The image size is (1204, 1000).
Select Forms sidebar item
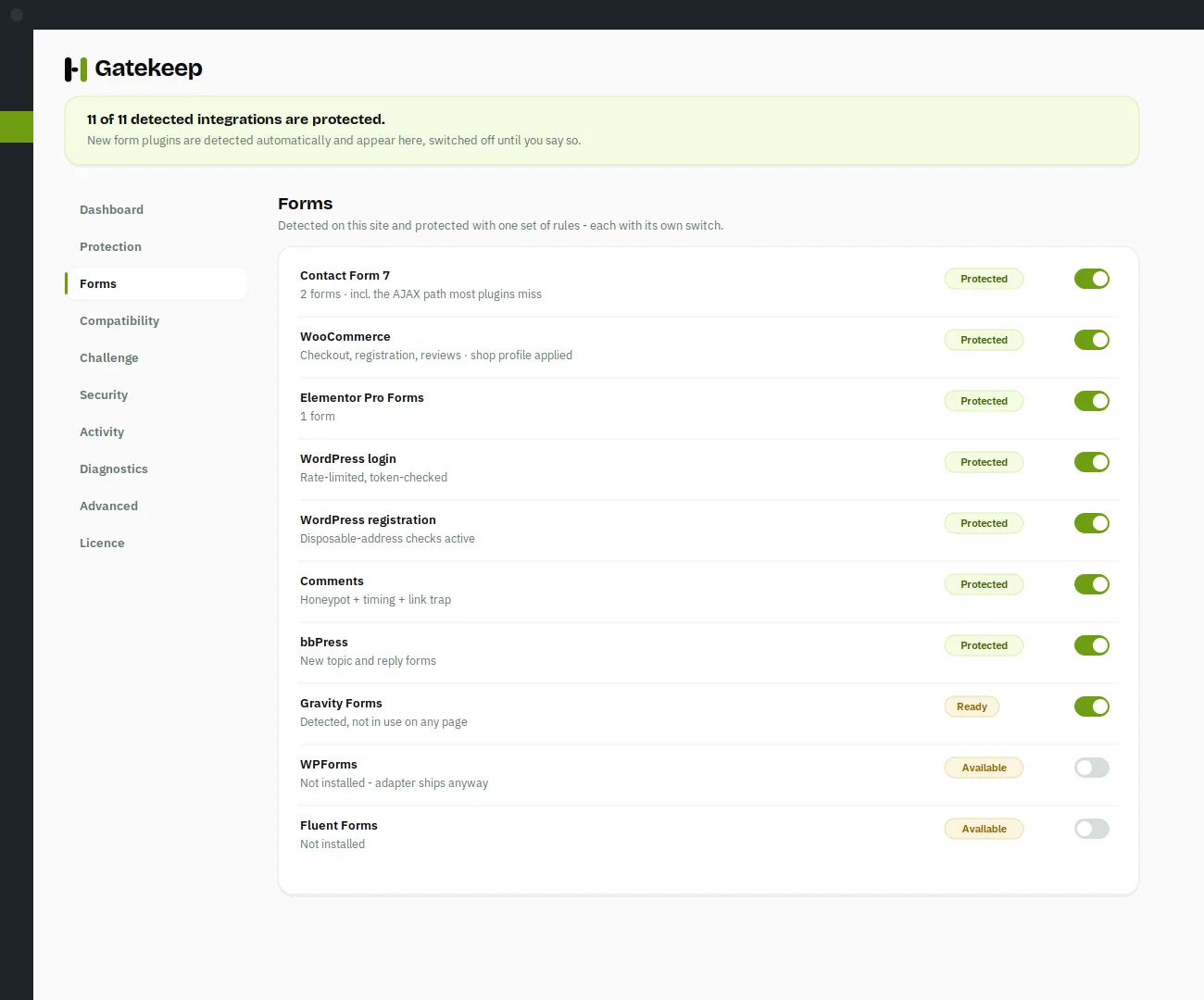pyautogui.click(x=156, y=283)
